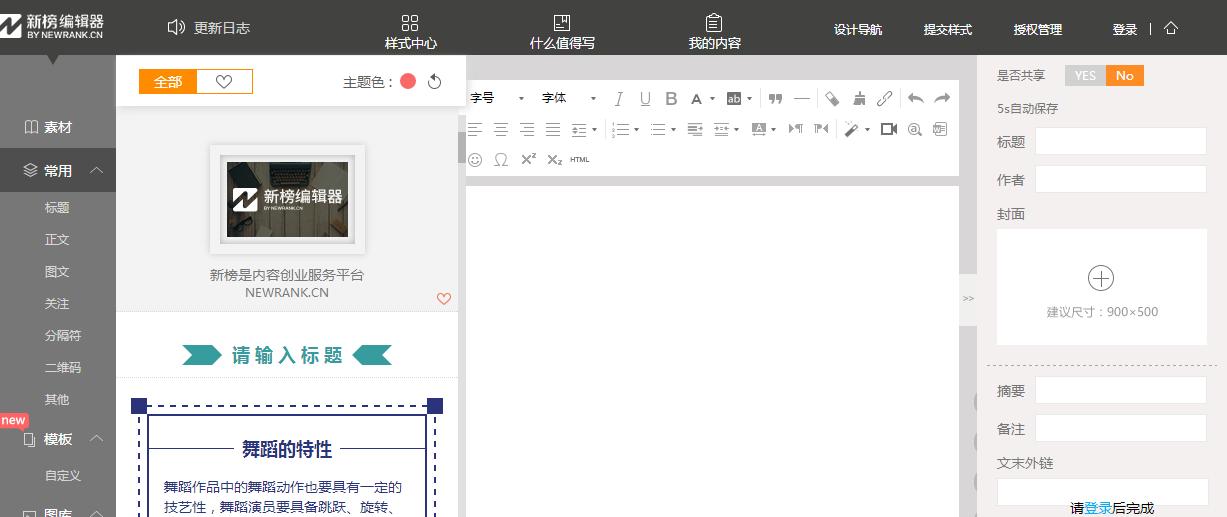Apply bold formatting in editor toolbar

click(x=671, y=98)
